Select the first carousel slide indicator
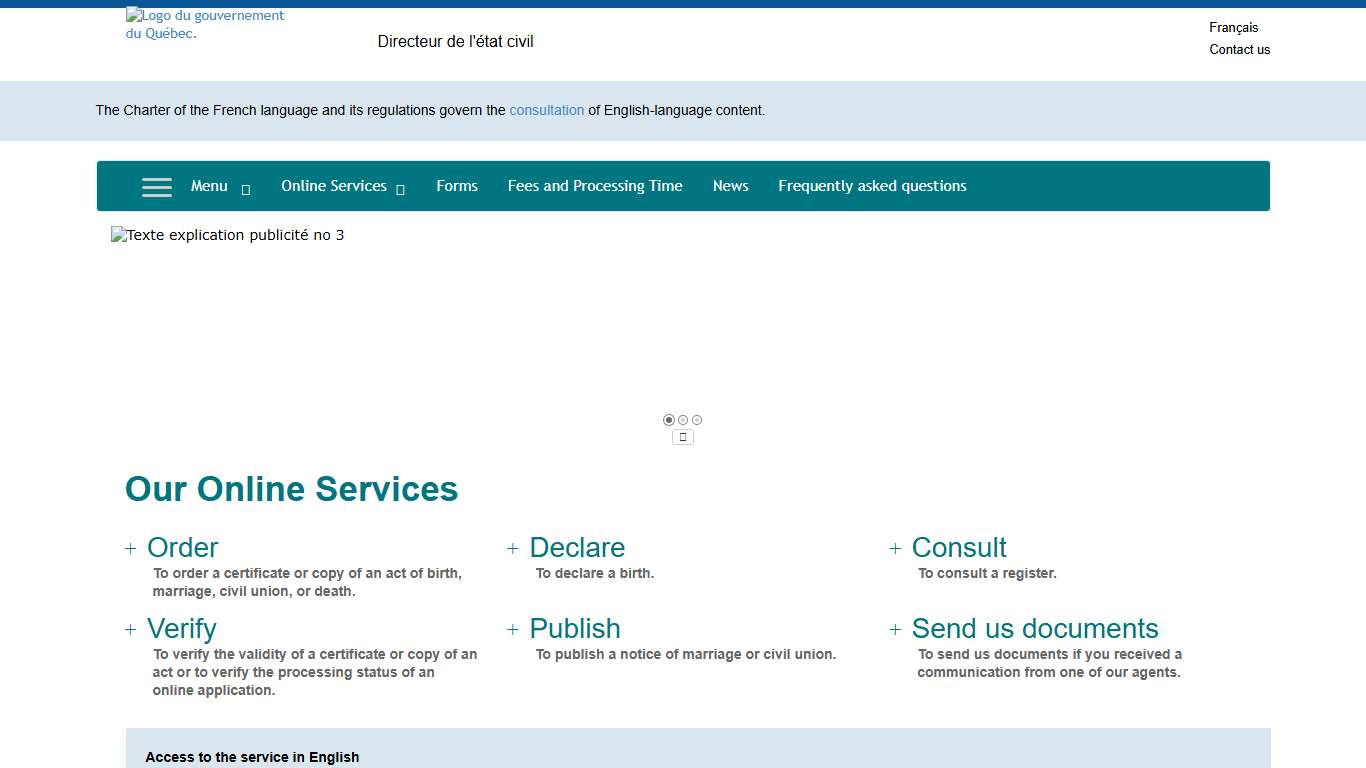This screenshot has height=768, width=1366. tap(669, 420)
